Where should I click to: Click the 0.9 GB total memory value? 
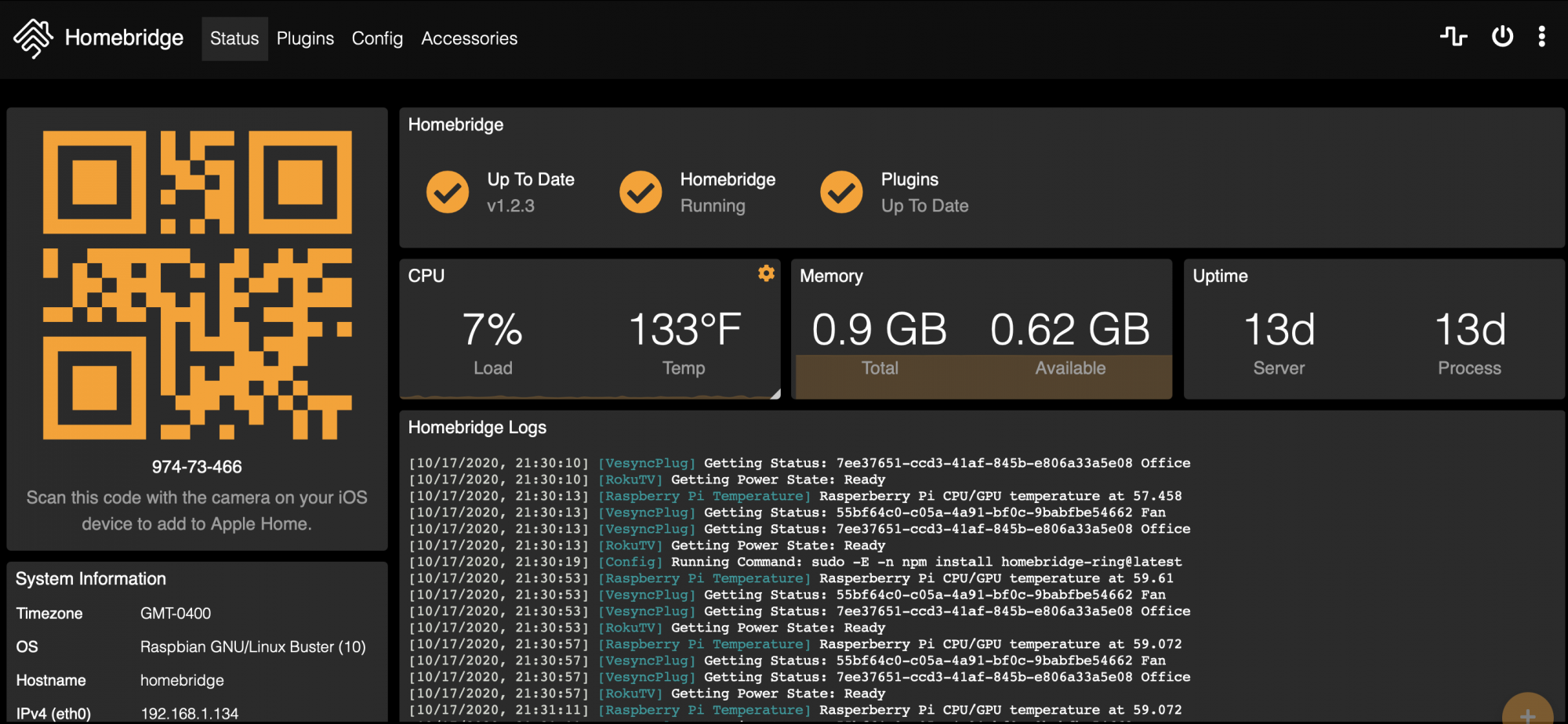(x=879, y=329)
